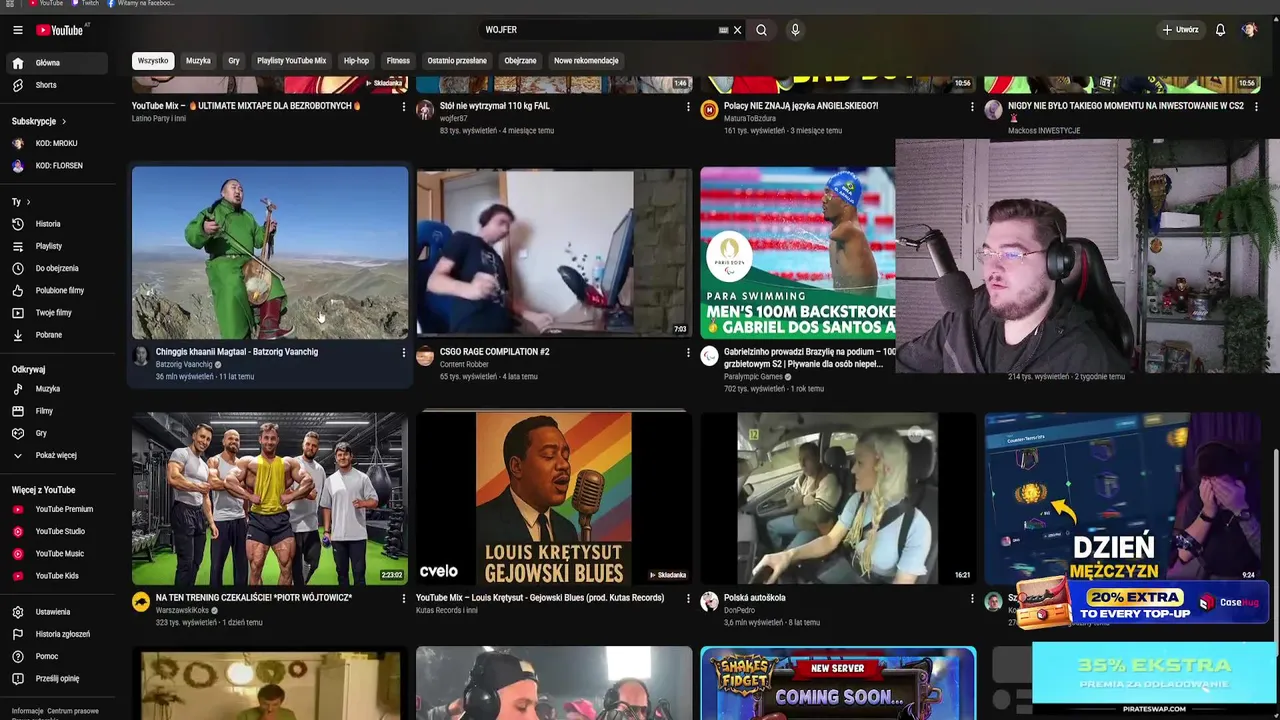Open the Centrum prasowe footer link
The width and height of the screenshot is (1280, 720).
pos(73,711)
